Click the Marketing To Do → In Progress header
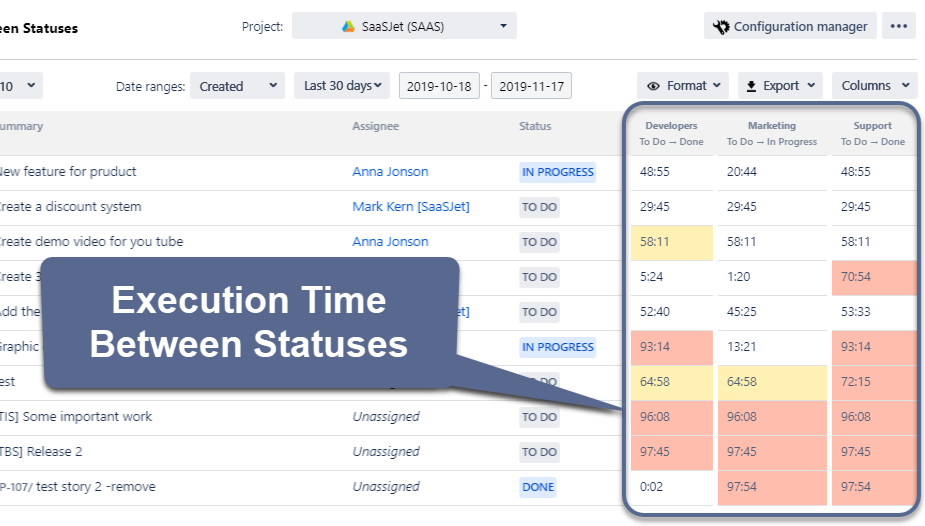Screen dimensions: 925x526 [x=772, y=133]
